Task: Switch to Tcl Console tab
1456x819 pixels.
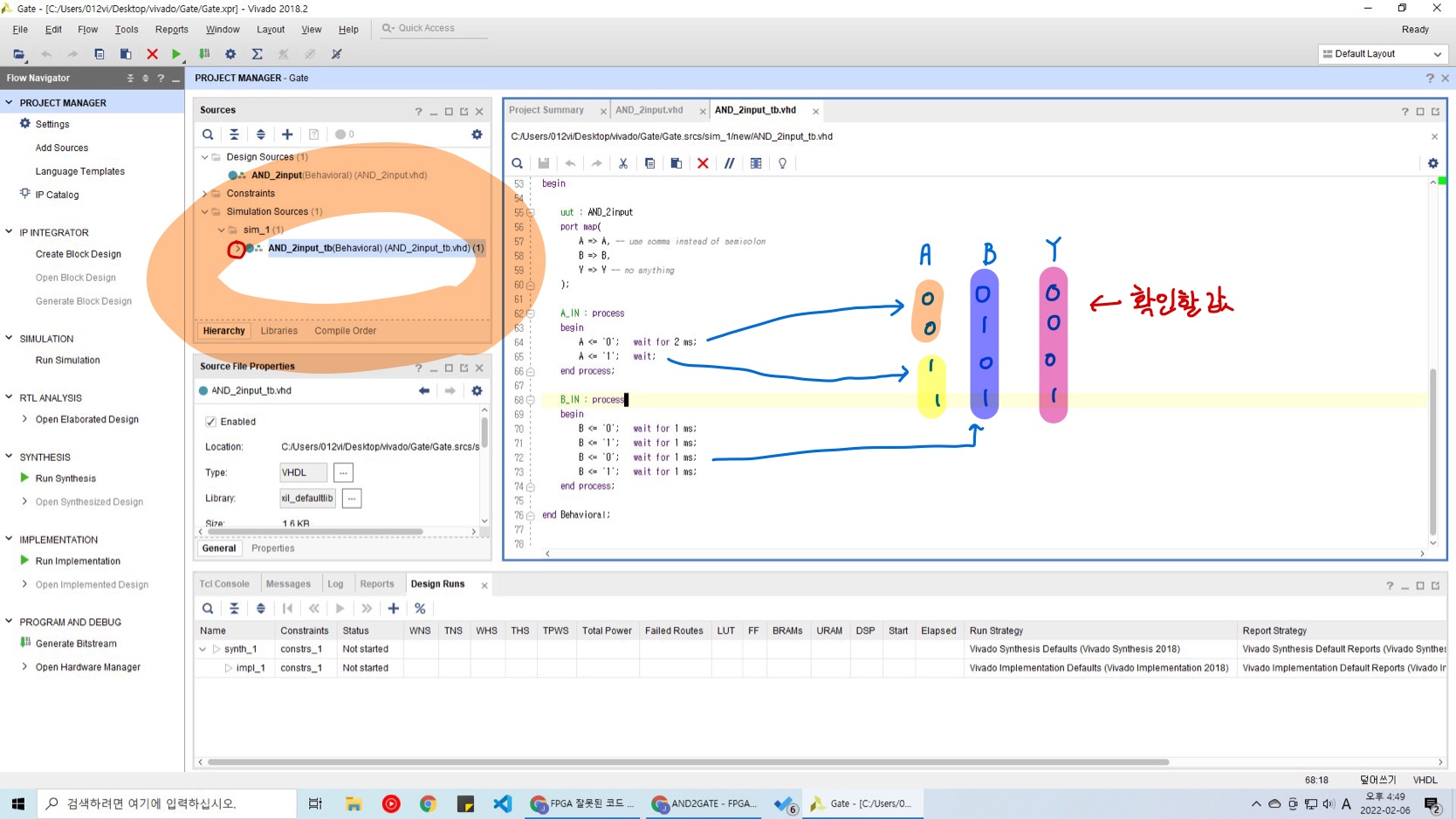Action: coord(224,584)
